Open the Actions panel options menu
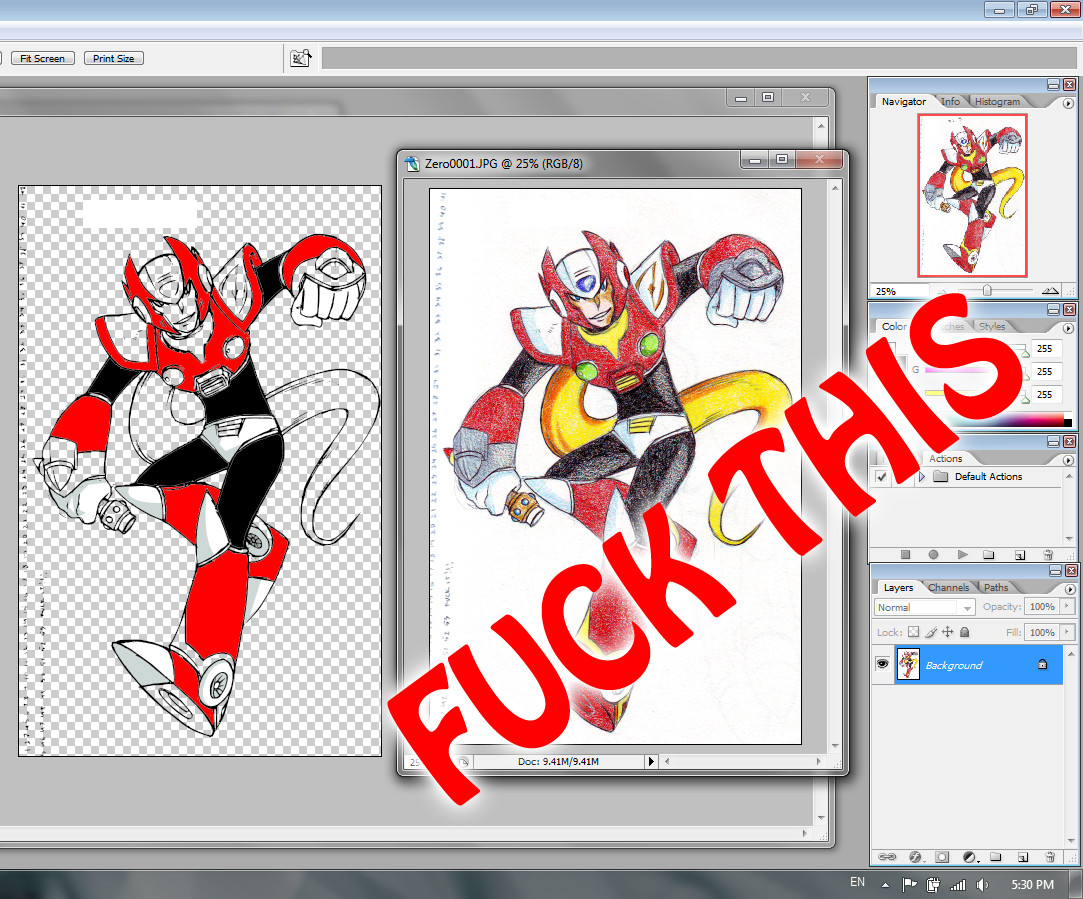Image resolution: width=1083 pixels, height=899 pixels. (1068, 461)
